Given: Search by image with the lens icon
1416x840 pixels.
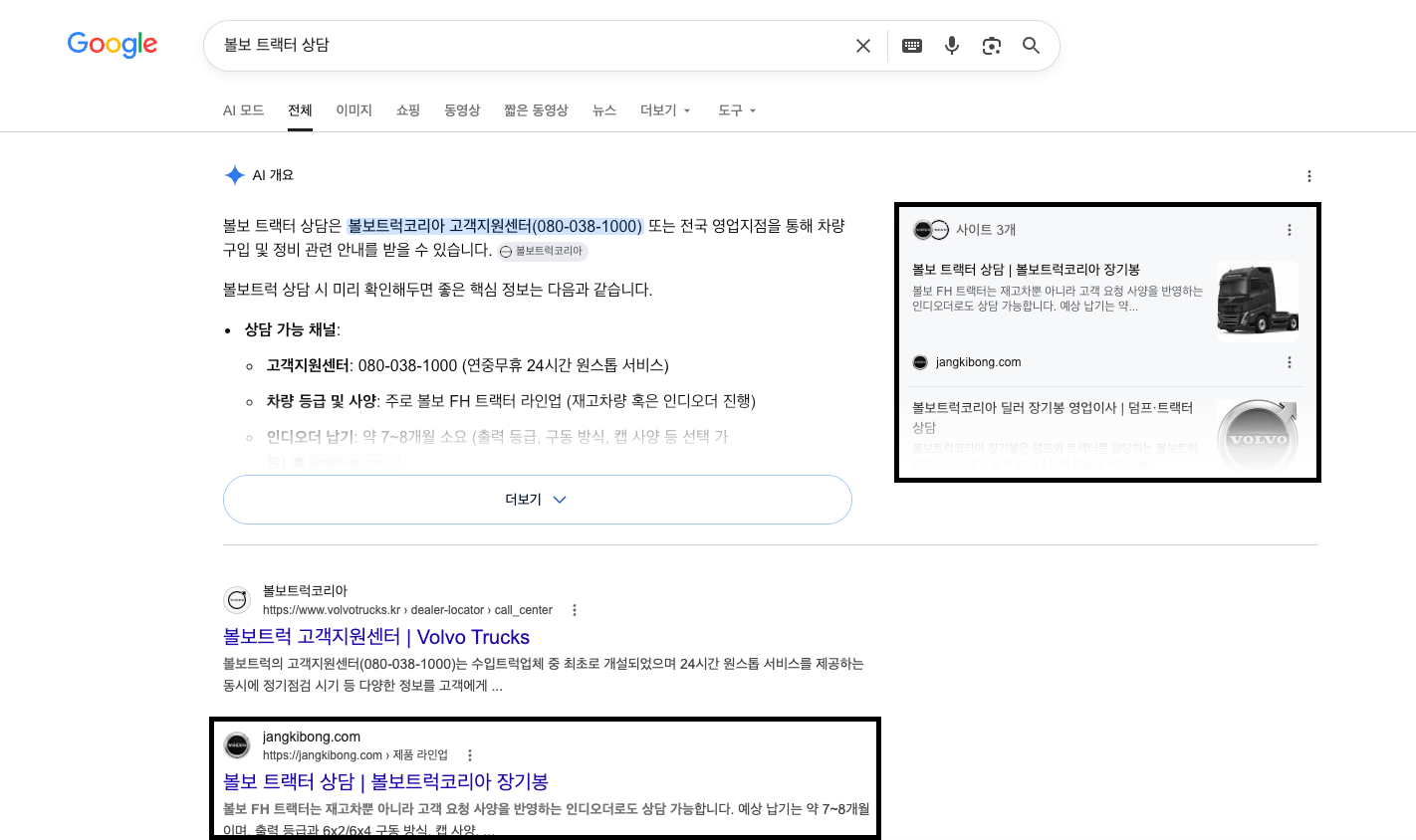Looking at the screenshot, I should click(992, 46).
